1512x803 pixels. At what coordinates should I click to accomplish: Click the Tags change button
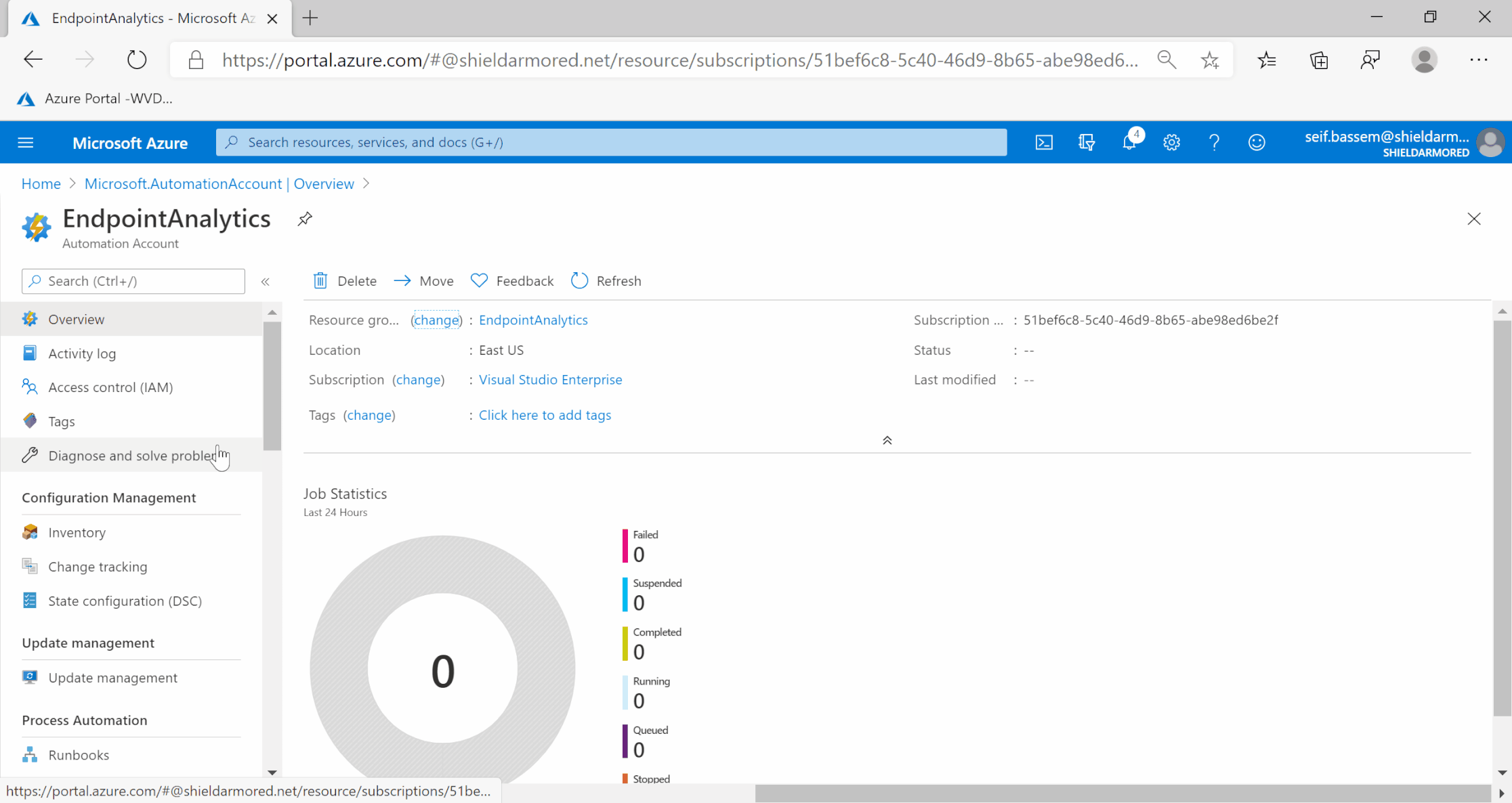pyautogui.click(x=369, y=415)
